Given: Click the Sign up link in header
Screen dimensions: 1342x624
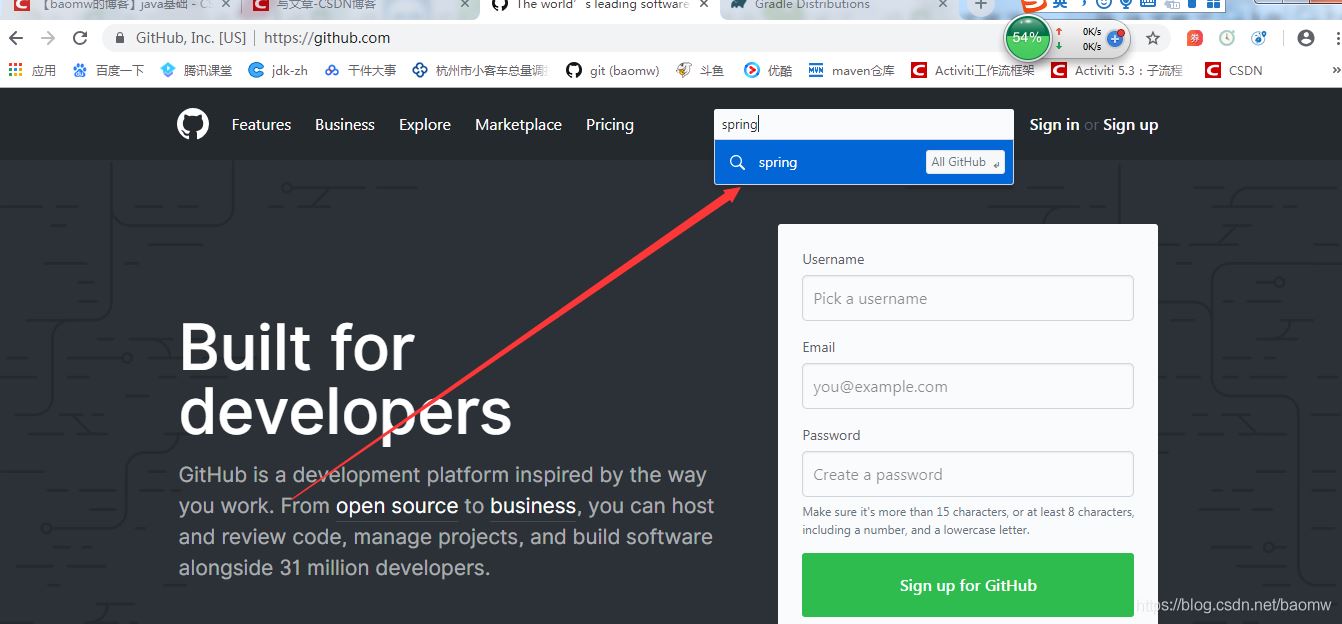Looking at the screenshot, I should pyautogui.click(x=1130, y=125).
